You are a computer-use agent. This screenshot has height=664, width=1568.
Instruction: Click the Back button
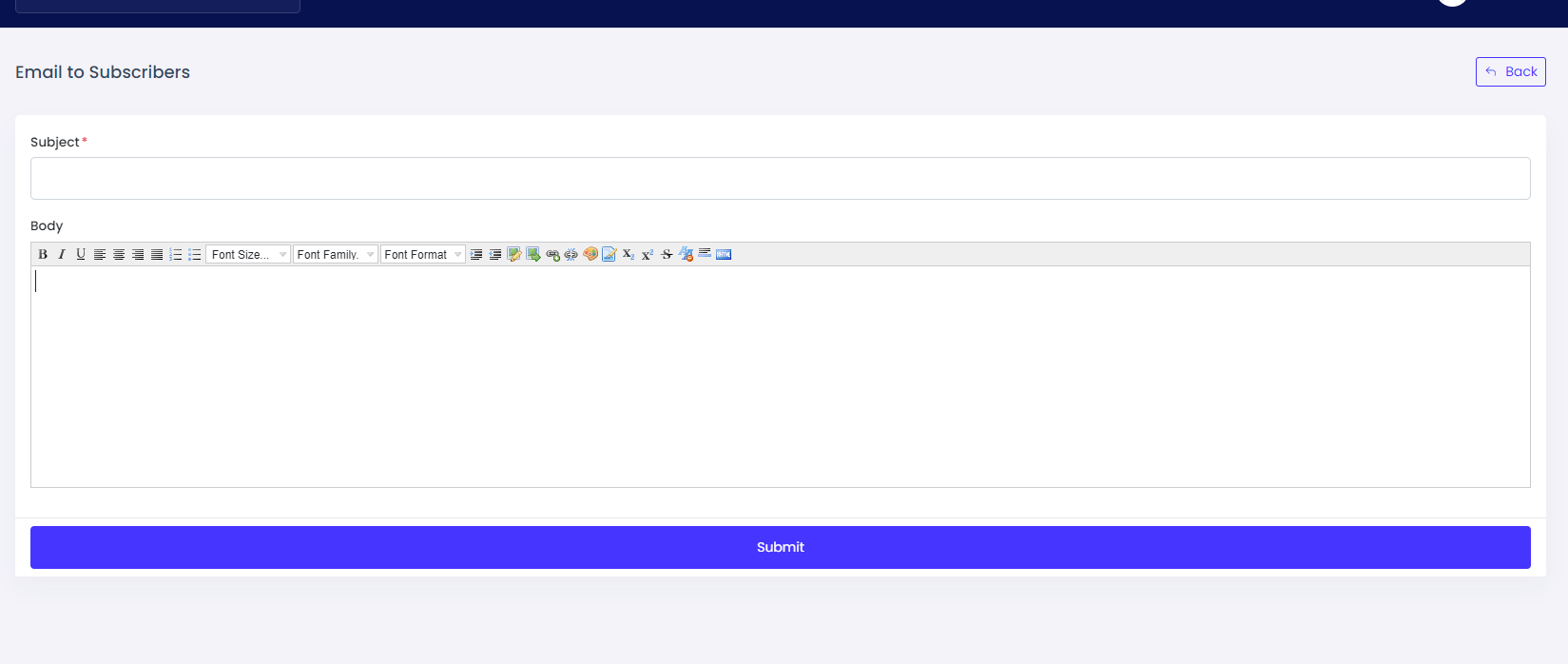pos(1510,71)
